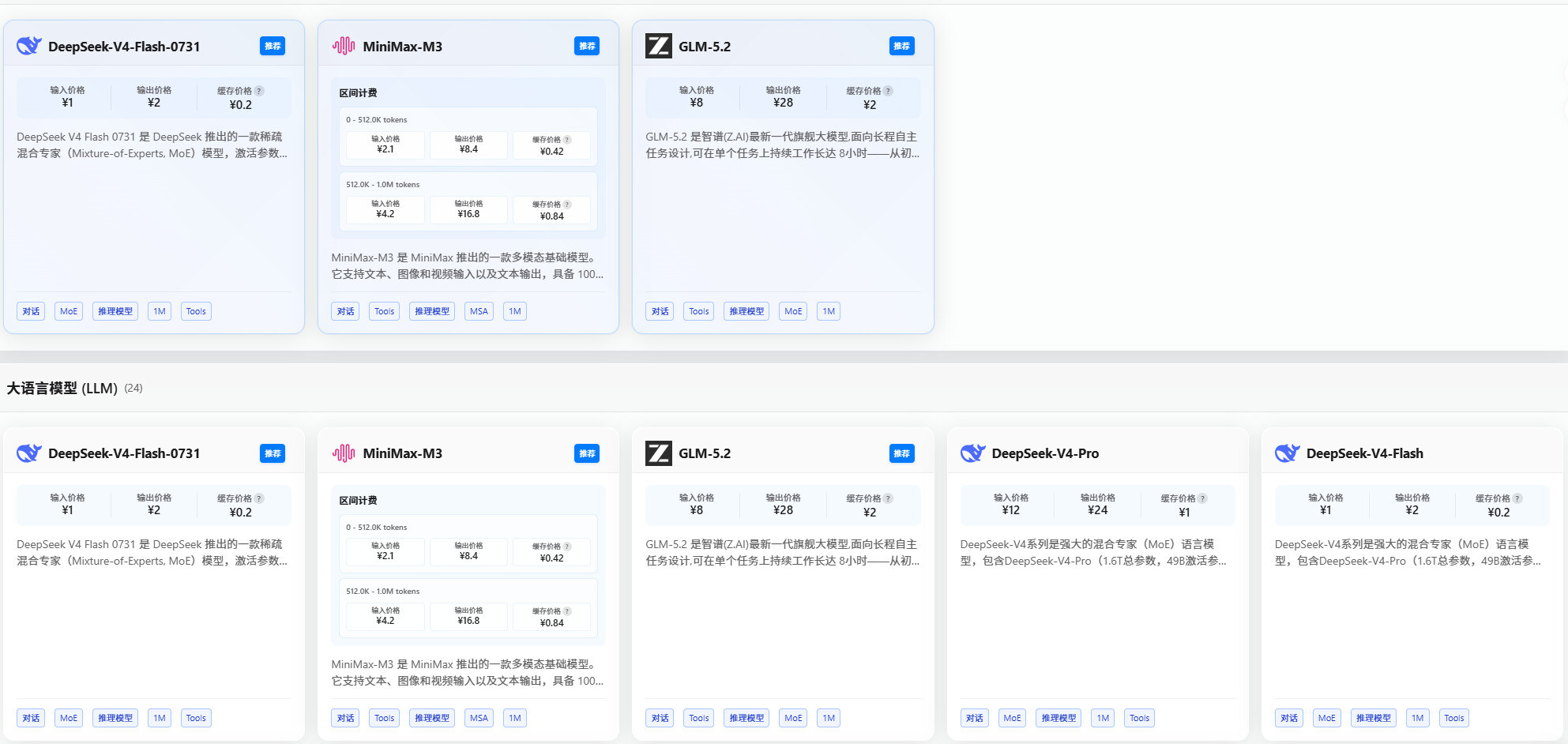This screenshot has width=1568, height=744.
Task: Open the DeepSeek-V4-Flash model title (no 0731)
Action: tap(1365, 453)
